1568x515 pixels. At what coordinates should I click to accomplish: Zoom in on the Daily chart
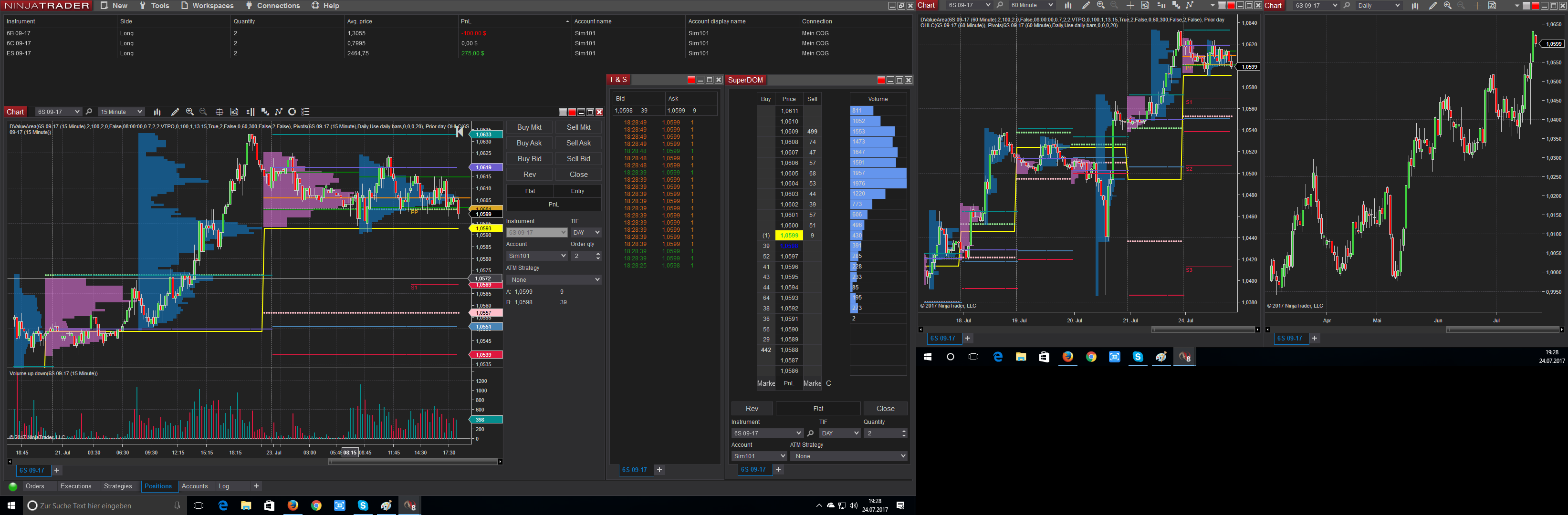[x=1447, y=5]
